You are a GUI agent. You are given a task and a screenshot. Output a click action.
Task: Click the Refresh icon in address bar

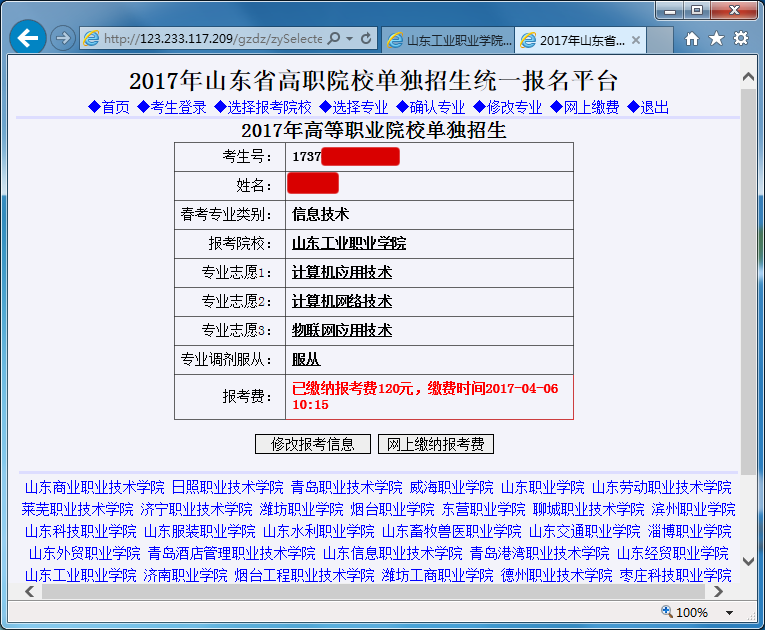[367, 39]
